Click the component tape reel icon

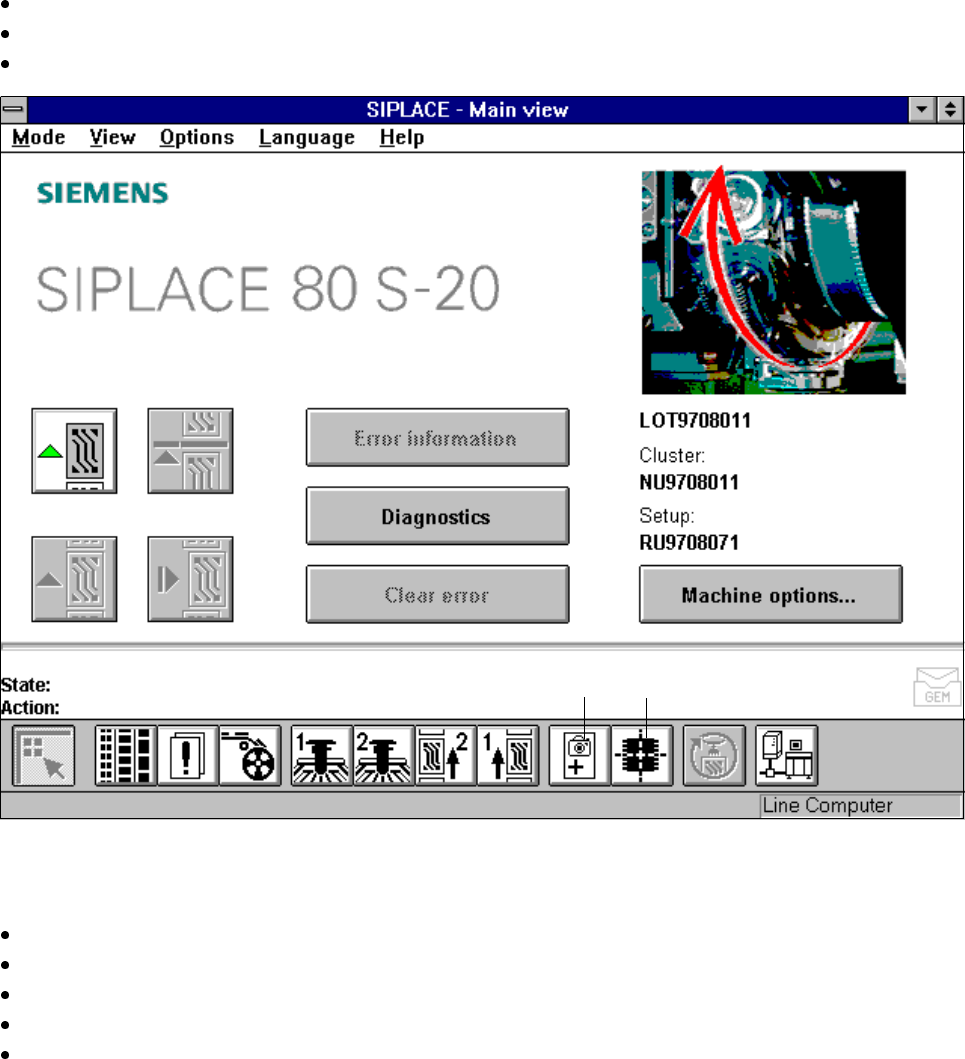(x=250, y=756)
